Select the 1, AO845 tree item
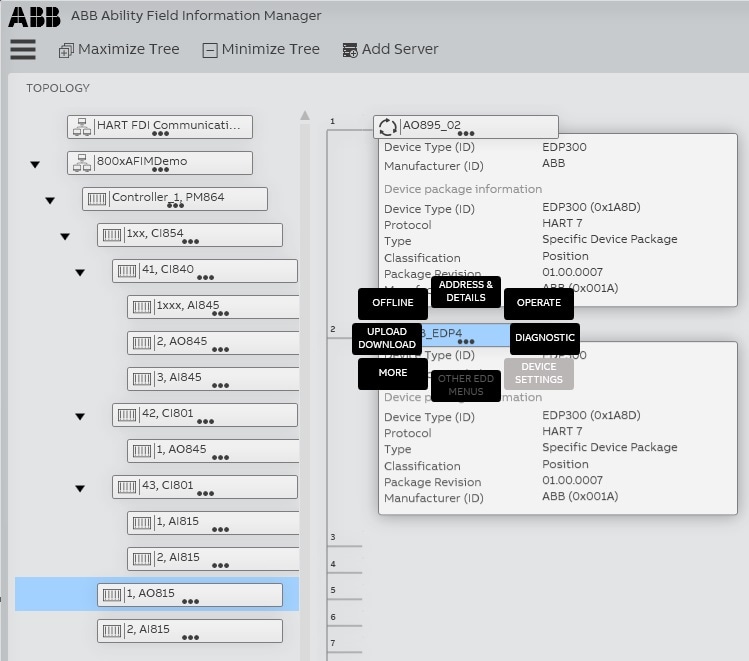This screenshot has width=749, height=661. pos(213,451)
